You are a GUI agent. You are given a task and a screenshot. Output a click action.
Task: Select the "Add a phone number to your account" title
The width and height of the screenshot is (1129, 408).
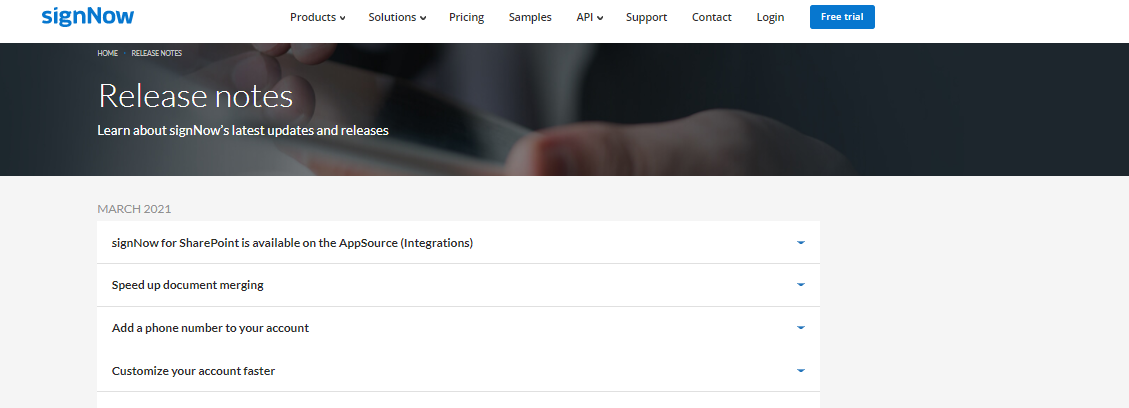[210, 328]
